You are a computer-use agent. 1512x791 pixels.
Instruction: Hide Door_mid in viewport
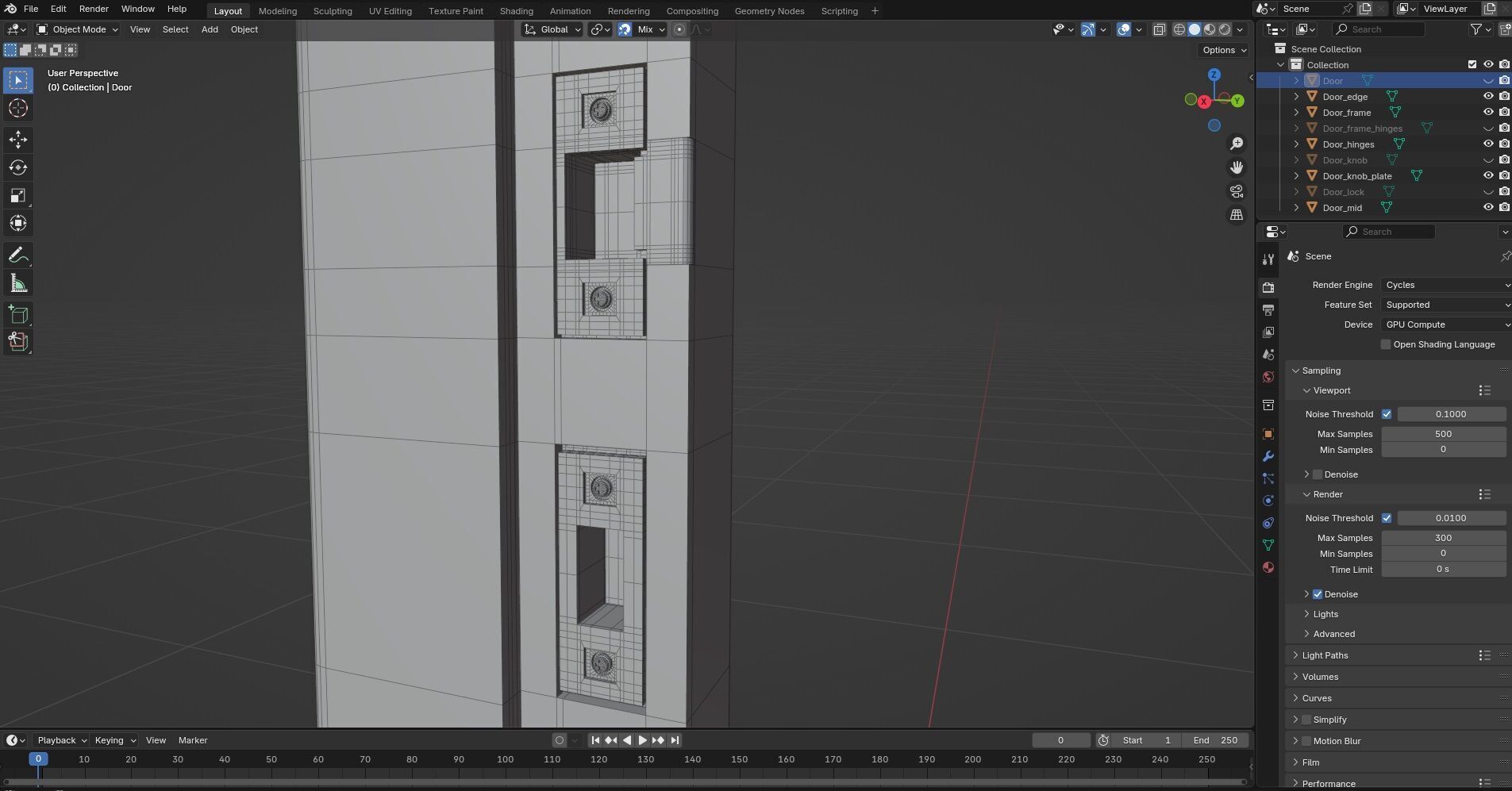coord(1488,207)
